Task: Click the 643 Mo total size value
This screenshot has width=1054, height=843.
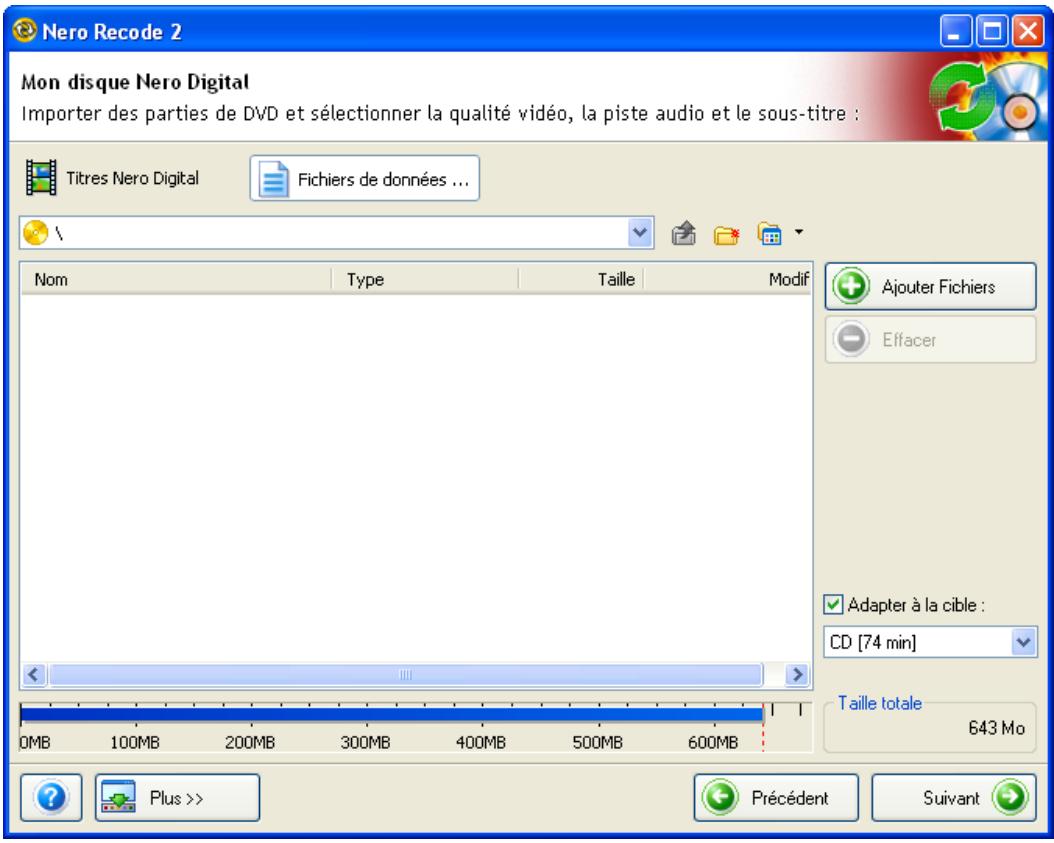Action: [996, 728]
